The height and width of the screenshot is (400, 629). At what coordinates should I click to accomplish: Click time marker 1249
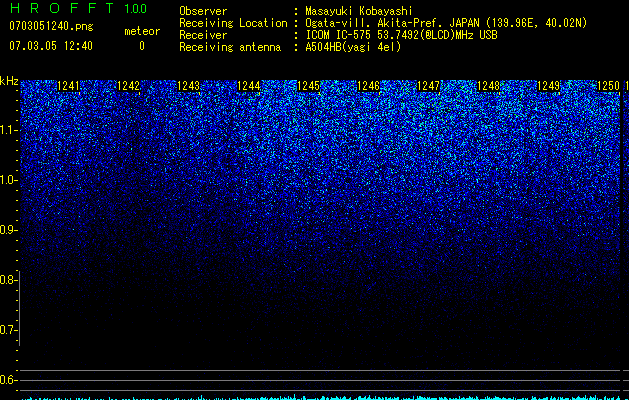tap(548, 86)
